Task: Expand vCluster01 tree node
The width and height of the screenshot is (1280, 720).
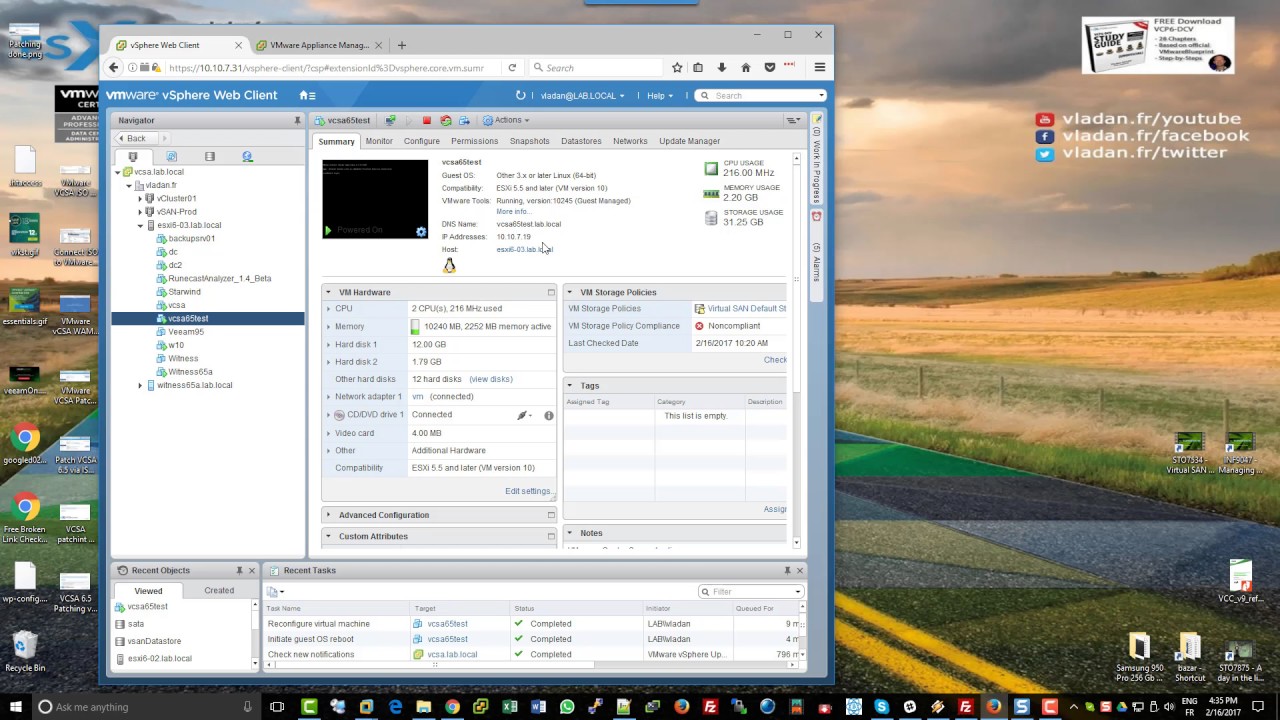Action: pyautogui.click(x=140, y=198)
